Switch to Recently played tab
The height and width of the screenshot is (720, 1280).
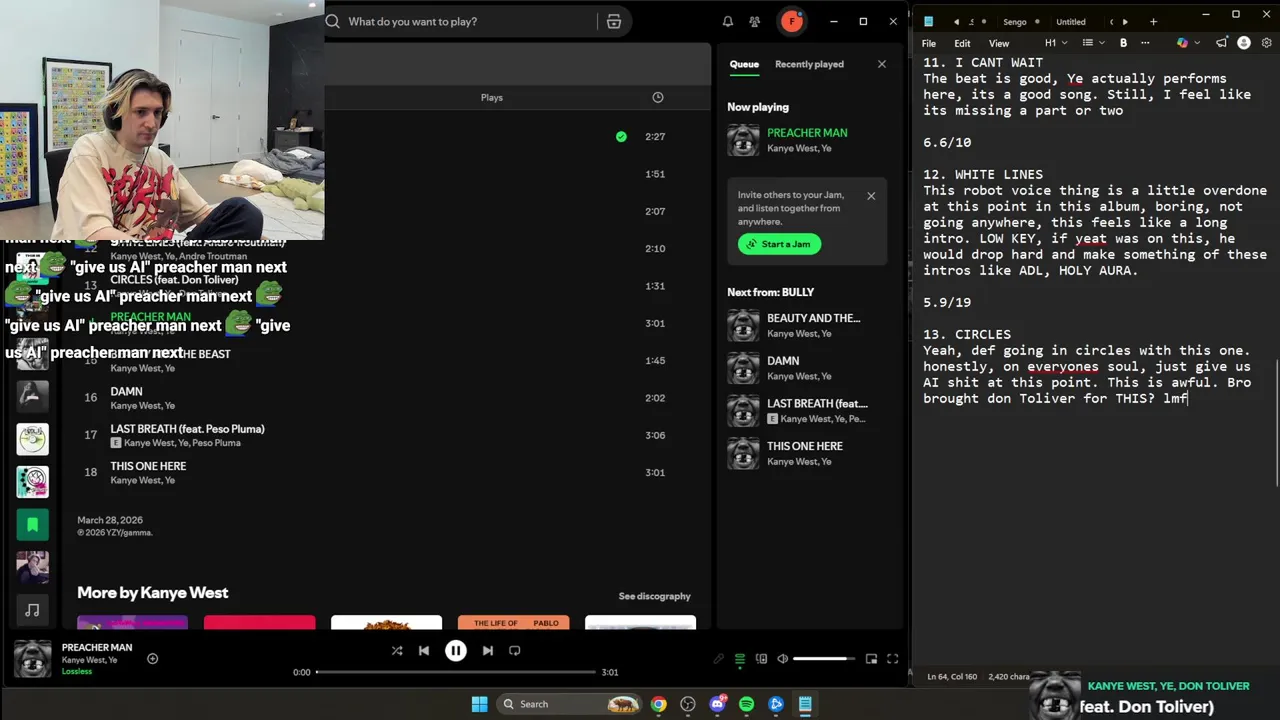(809, 64)
